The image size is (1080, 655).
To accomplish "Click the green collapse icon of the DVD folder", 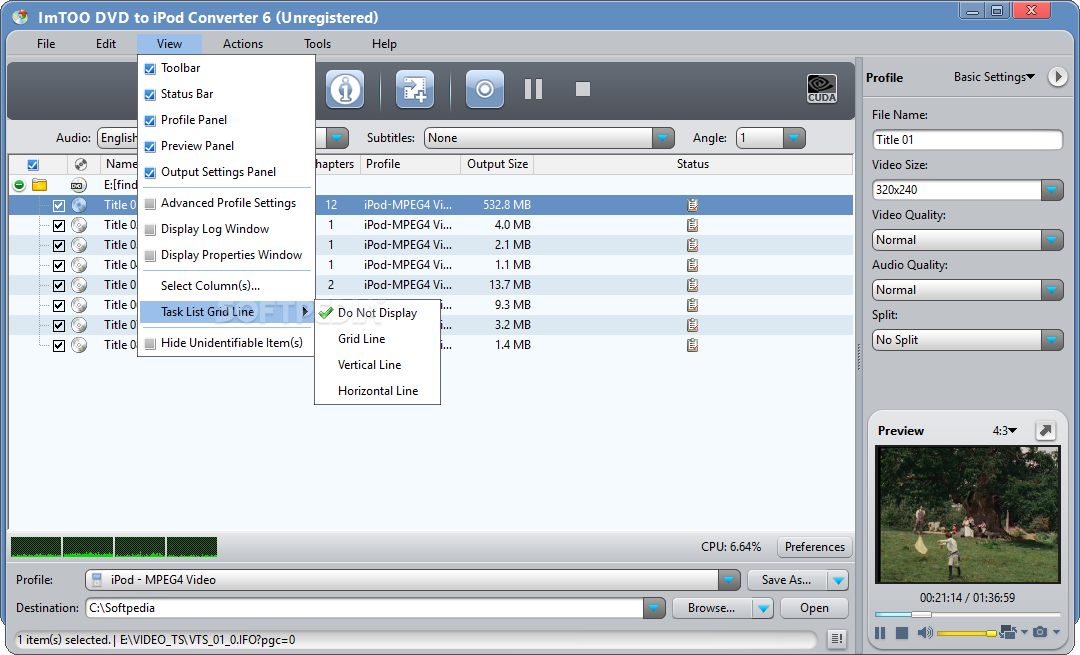I will point(19,185).
